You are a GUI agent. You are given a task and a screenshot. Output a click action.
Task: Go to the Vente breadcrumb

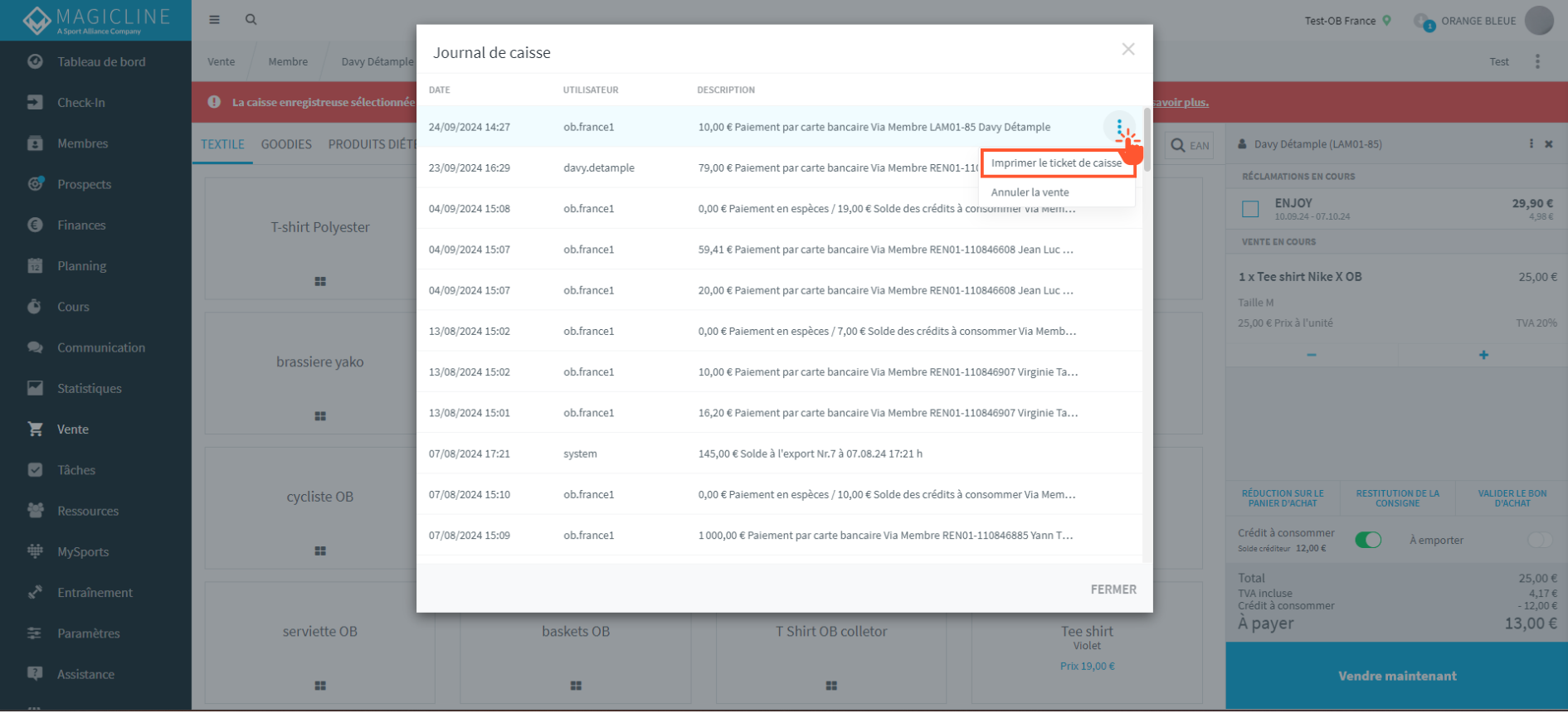point(221,61)
